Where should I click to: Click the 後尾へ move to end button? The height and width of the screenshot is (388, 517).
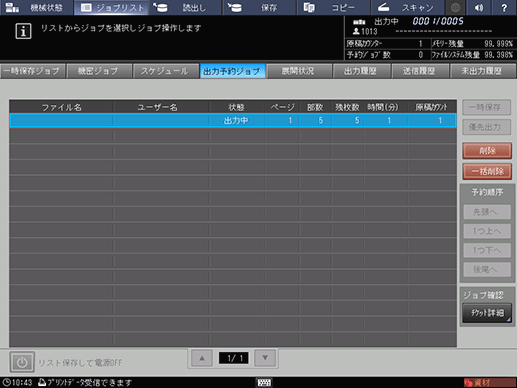[487, 269]
